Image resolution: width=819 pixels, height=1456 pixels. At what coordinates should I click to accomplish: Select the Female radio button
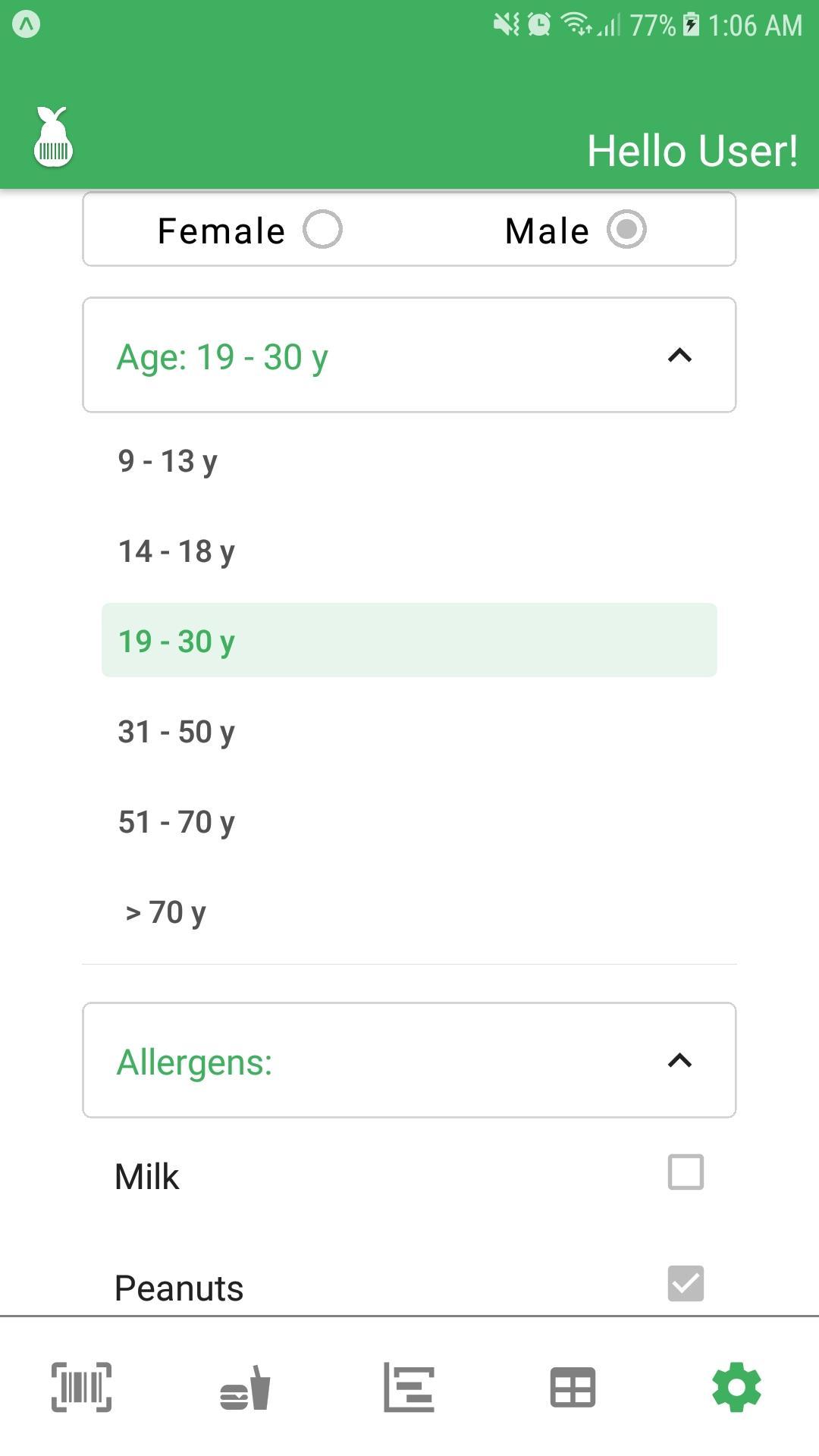coord(322,229)
